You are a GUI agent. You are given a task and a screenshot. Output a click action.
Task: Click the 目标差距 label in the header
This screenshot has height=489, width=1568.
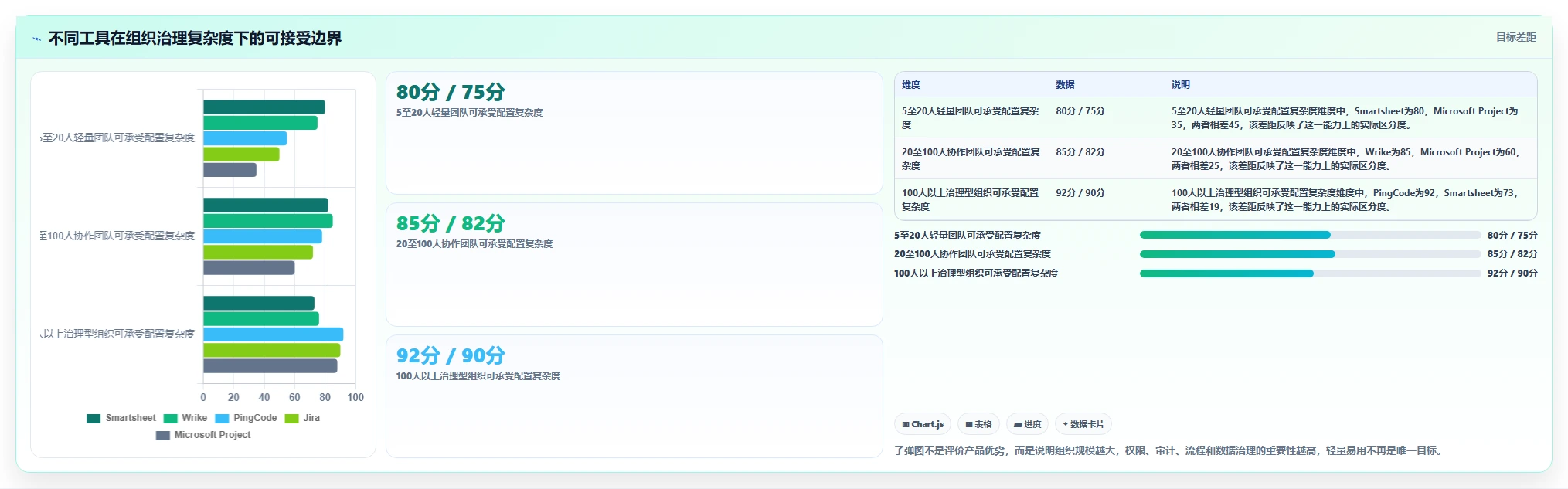(1515, 37)
